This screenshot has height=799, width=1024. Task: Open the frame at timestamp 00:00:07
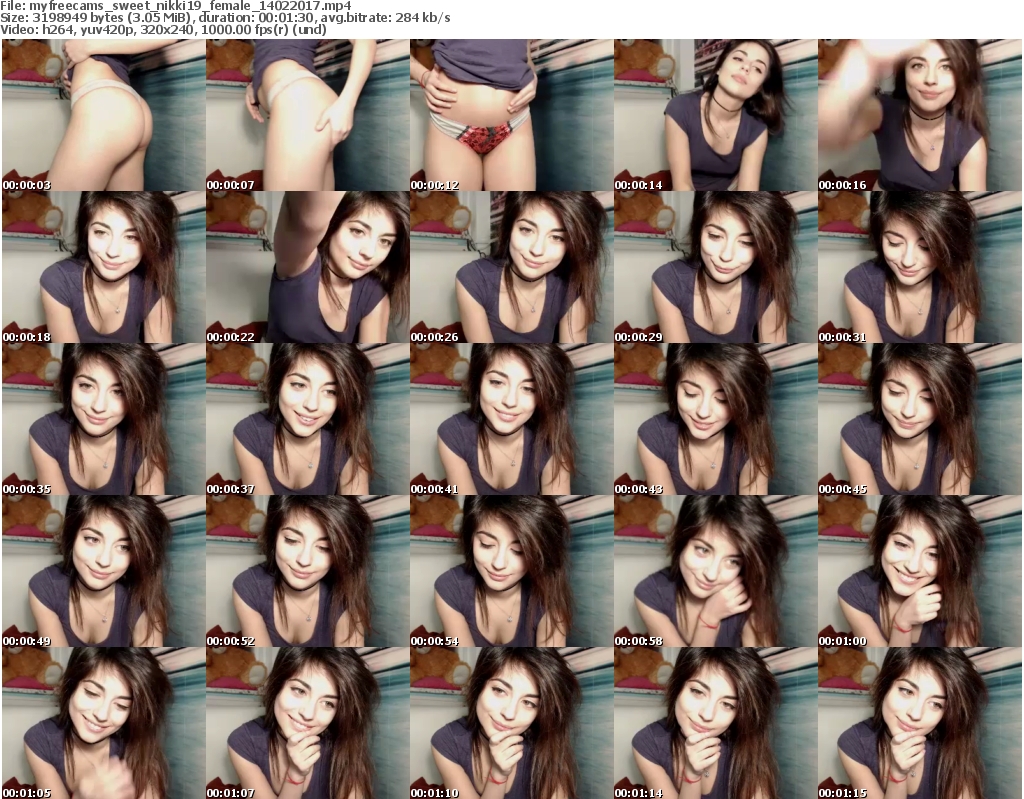308,115
